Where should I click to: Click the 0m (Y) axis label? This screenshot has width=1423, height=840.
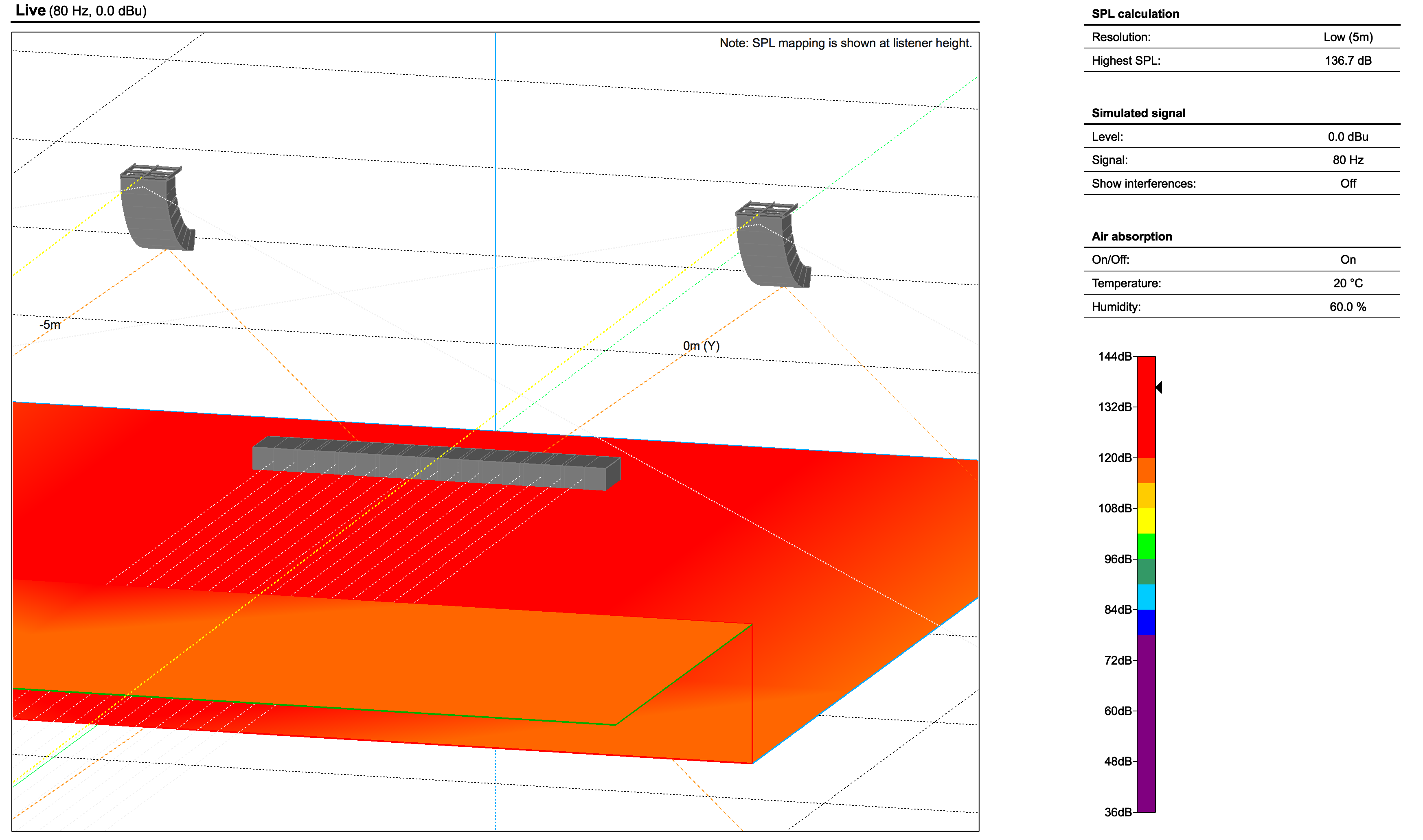701,346
